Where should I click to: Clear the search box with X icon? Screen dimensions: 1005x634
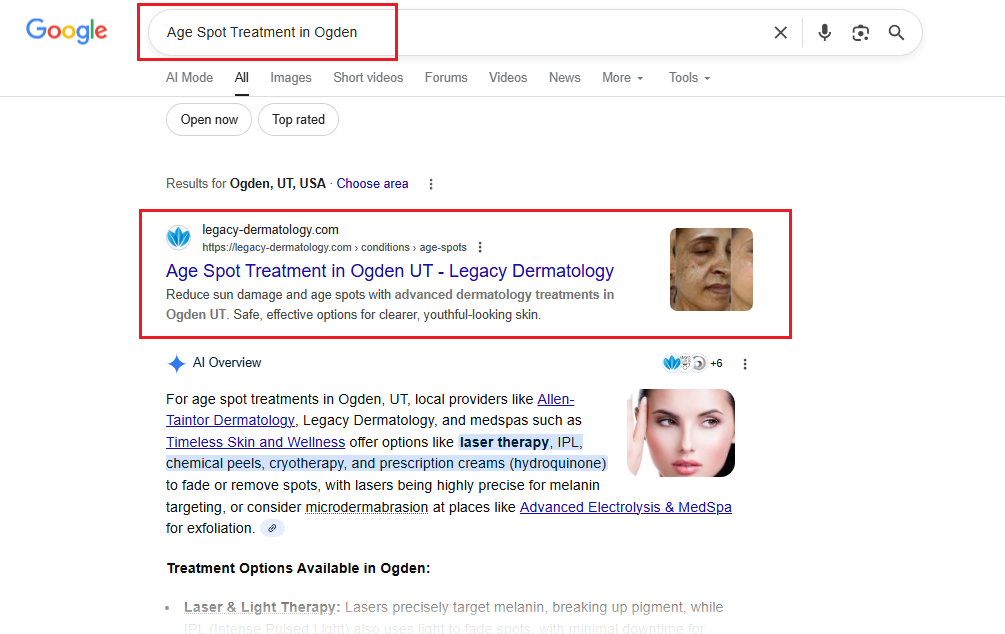[780, 33]
